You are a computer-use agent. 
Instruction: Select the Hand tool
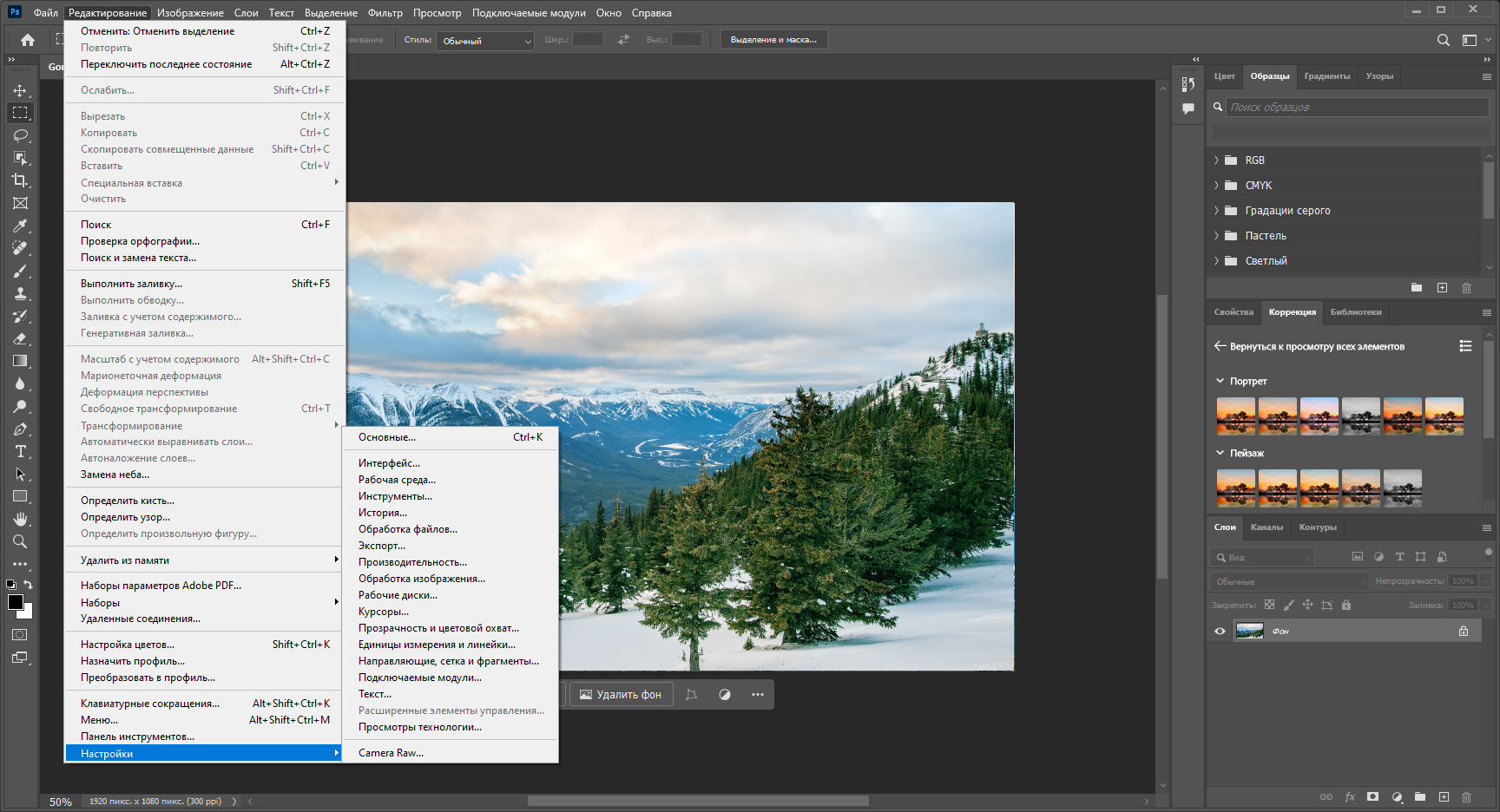pyautogui.click(x=20, y=519)
